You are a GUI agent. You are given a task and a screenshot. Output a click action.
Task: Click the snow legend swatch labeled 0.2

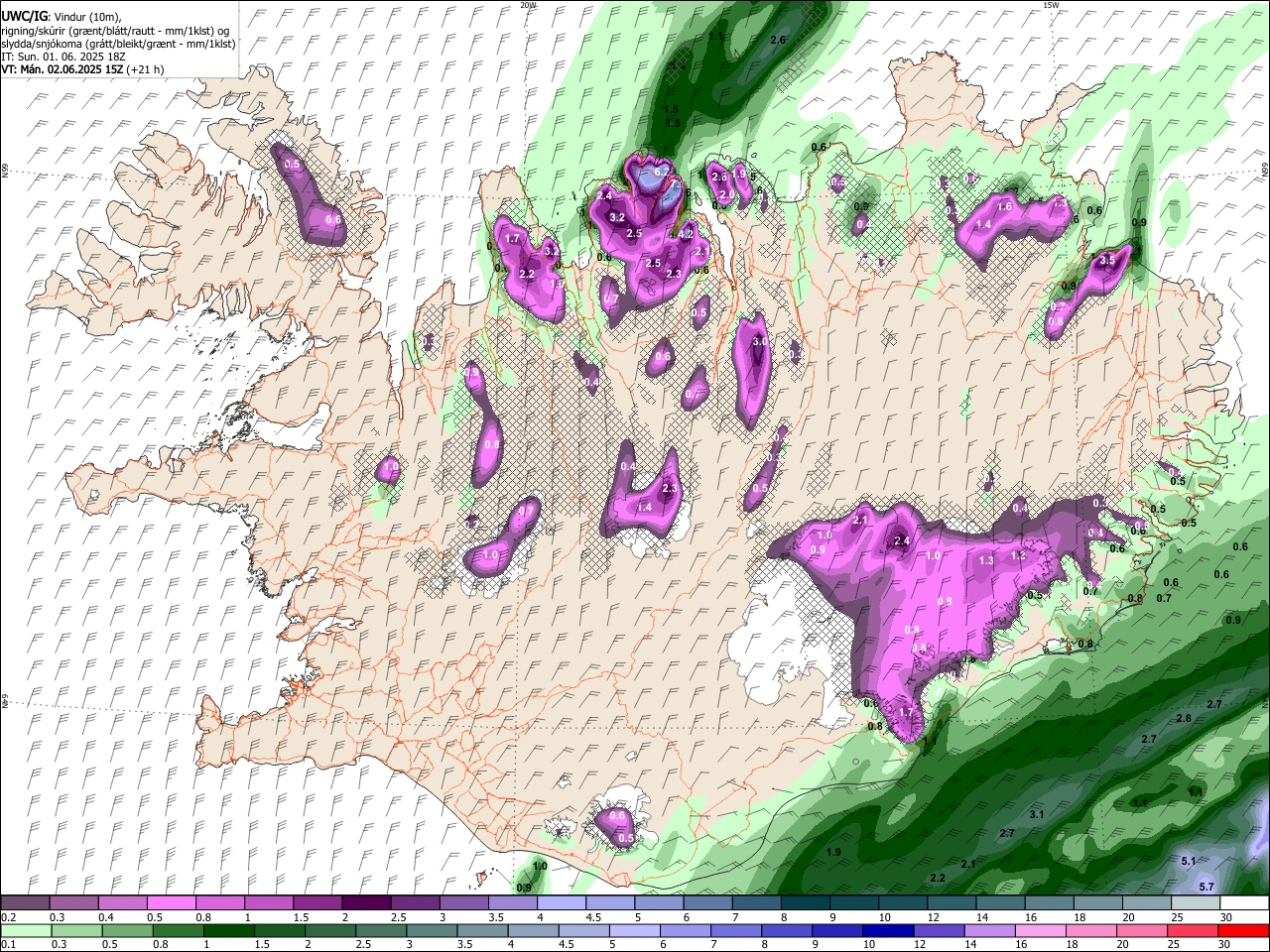coord(25,903)
